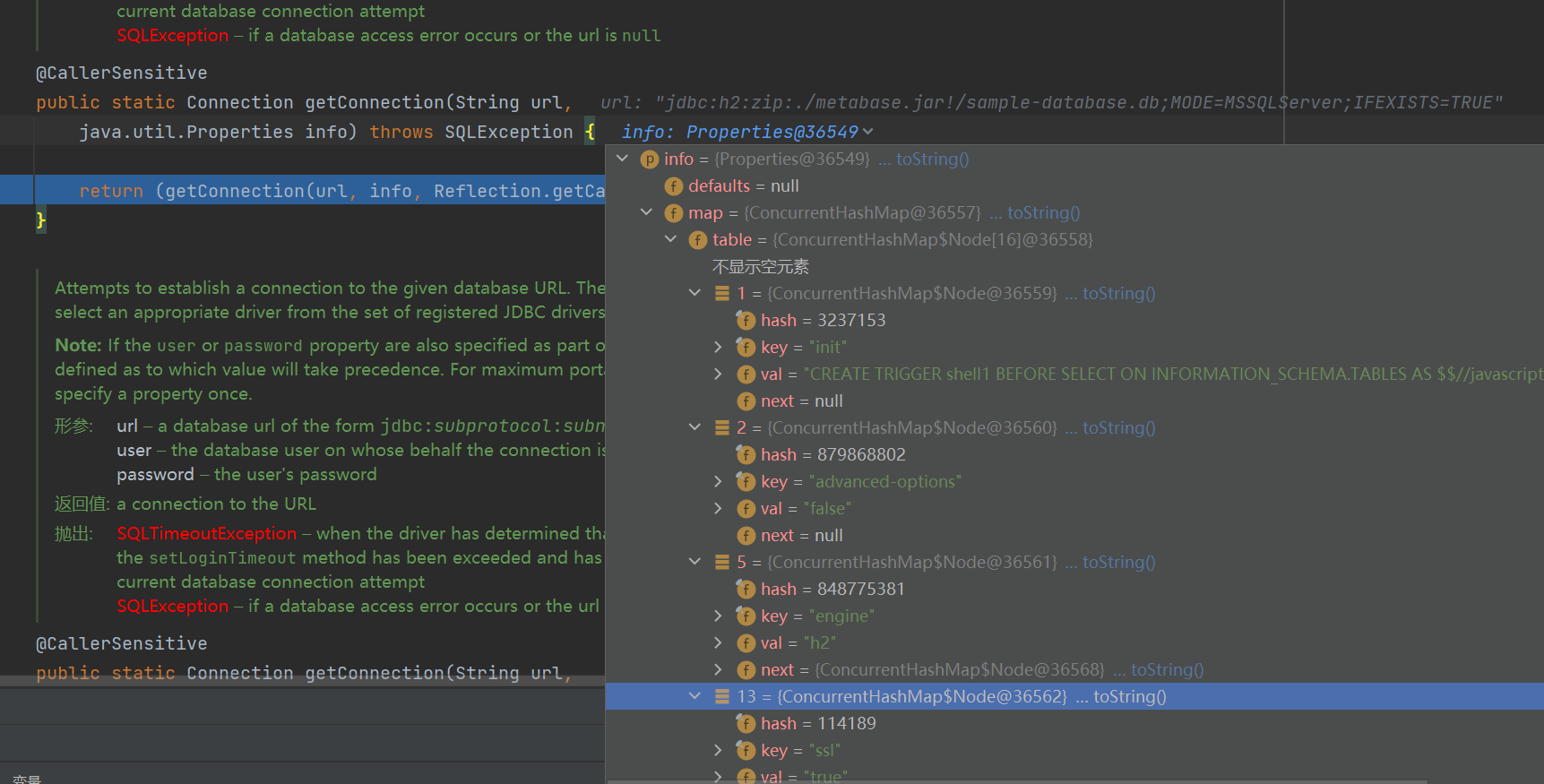1544x784 pixels.
Task: Click the field icon beside hash 3237153
Action: 746,320
